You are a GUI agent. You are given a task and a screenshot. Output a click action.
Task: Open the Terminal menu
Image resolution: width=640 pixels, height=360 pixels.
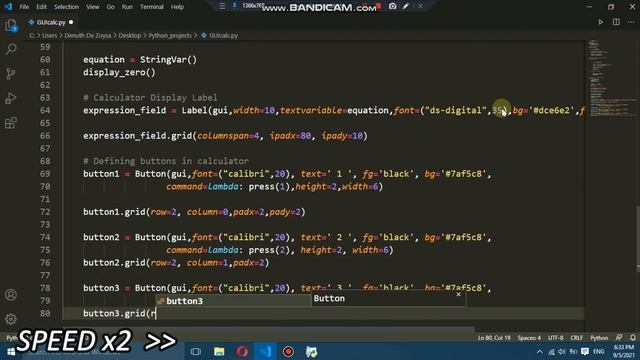151,7
